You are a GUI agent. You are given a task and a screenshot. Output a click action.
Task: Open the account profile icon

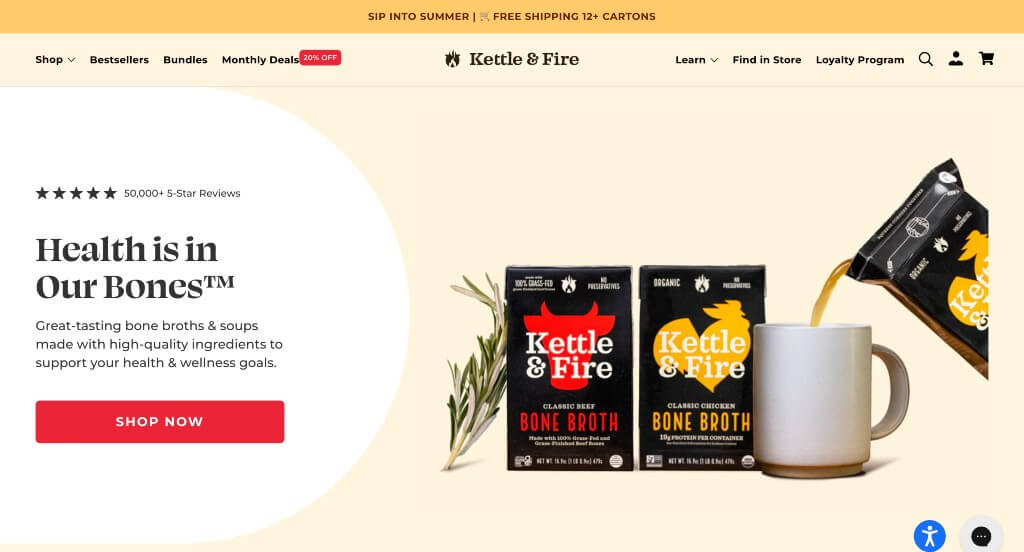pos(955,59)
